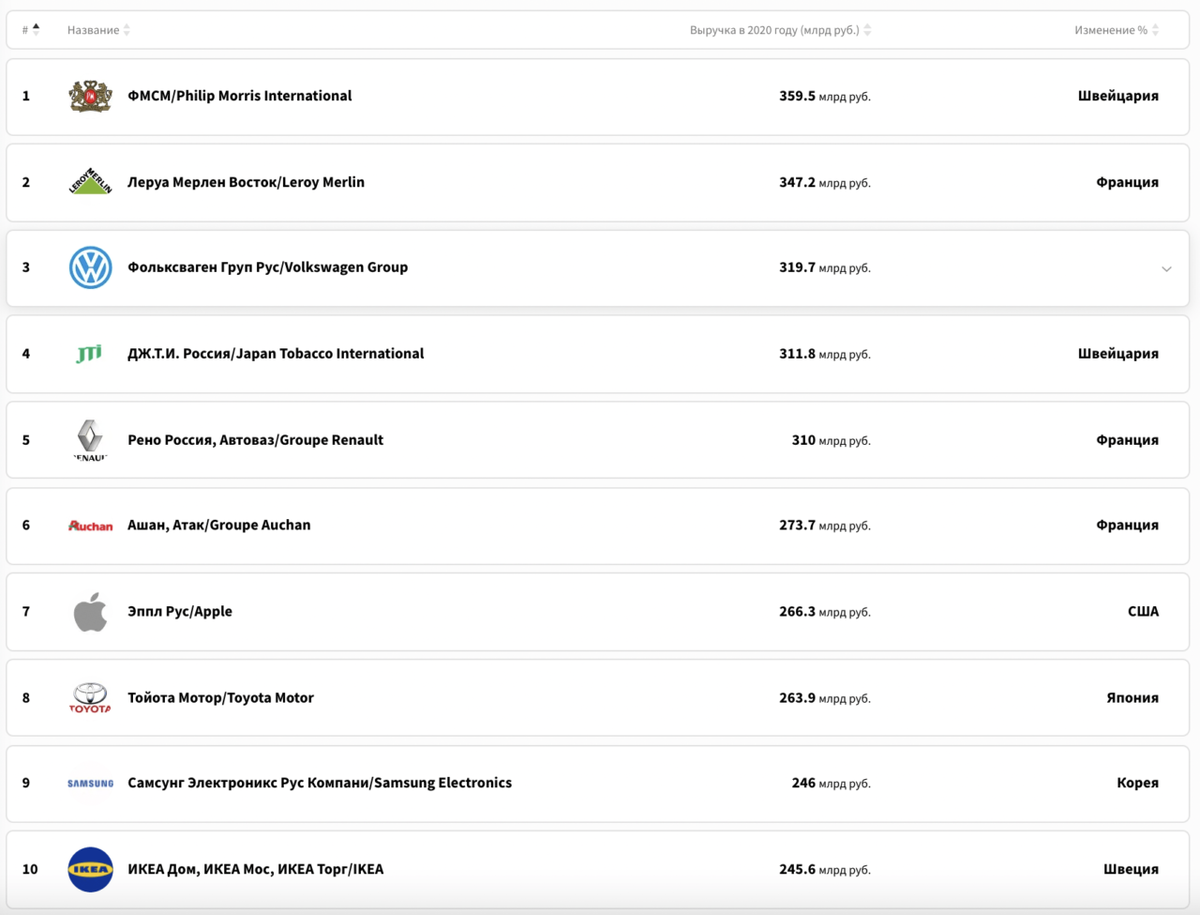Click the Leroy Merlin logo
The height and width of the screenshot is (915, 1200).
click(90, 181)
